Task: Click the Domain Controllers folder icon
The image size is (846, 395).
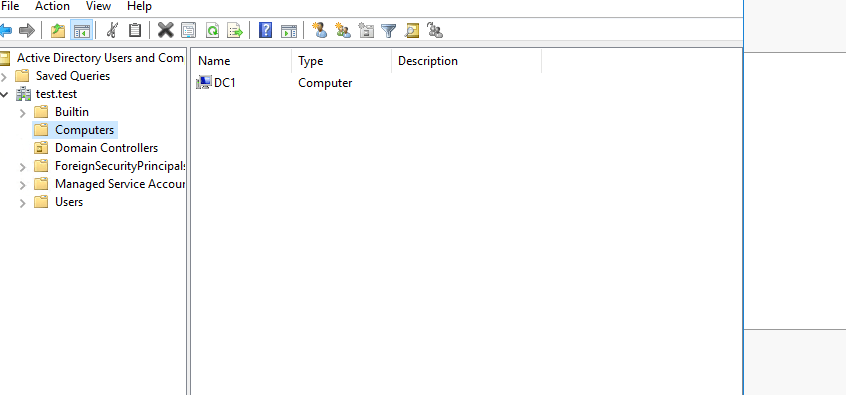Action: click(x=42, y=148)
